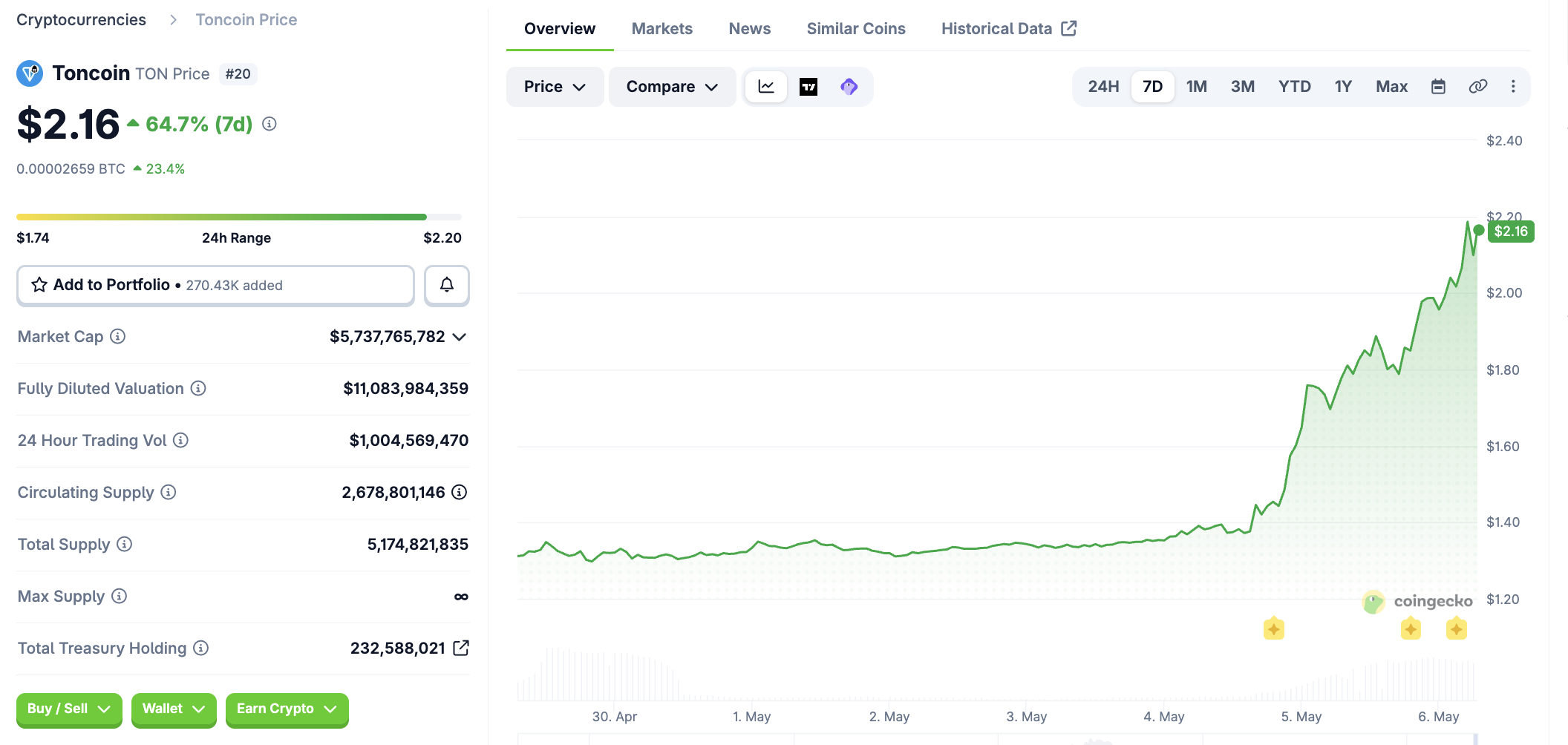This screenshot has width=1568, height=745.
Task: Open the calendar date range picker
Action: (x=1438, y=87)
